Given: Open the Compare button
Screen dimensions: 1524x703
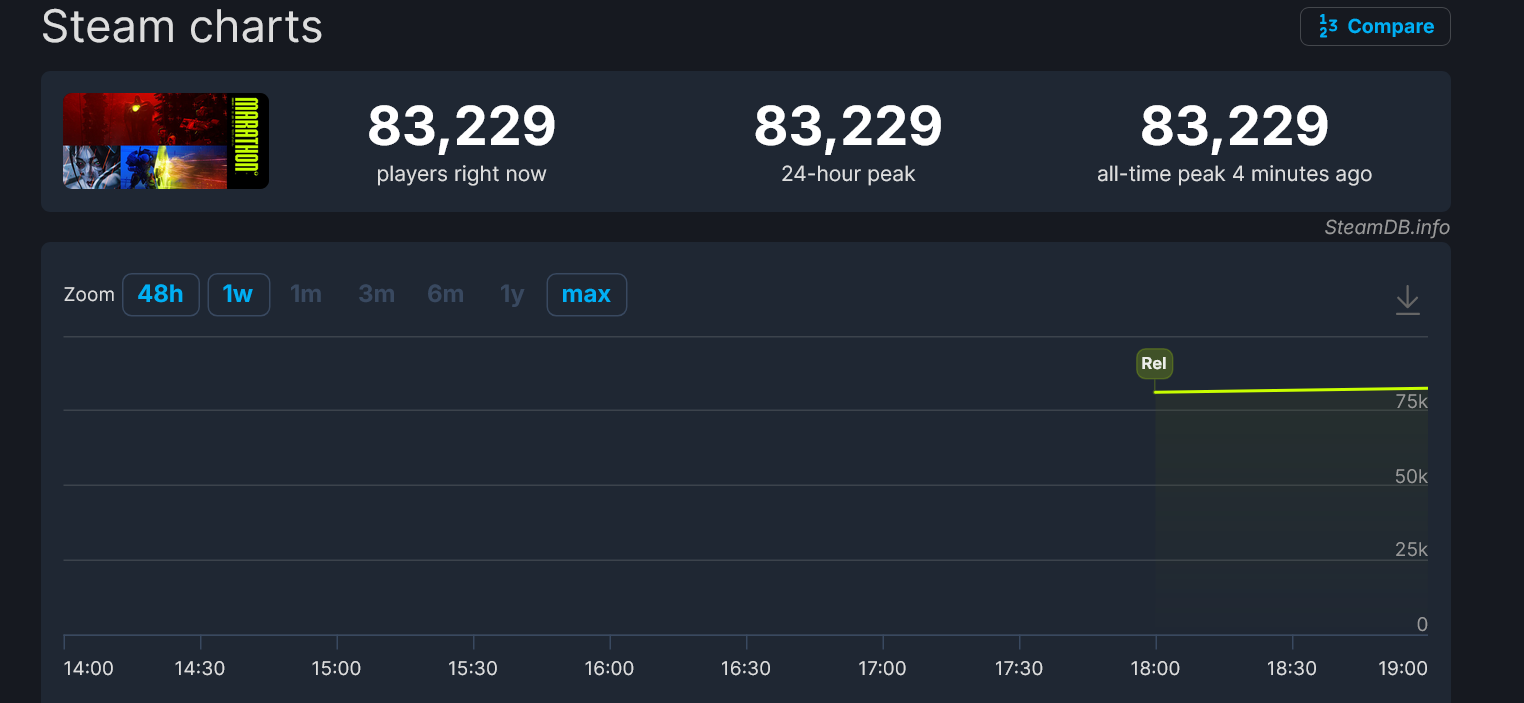Looking at the screenshot, I should click(x=1375, y=27).
